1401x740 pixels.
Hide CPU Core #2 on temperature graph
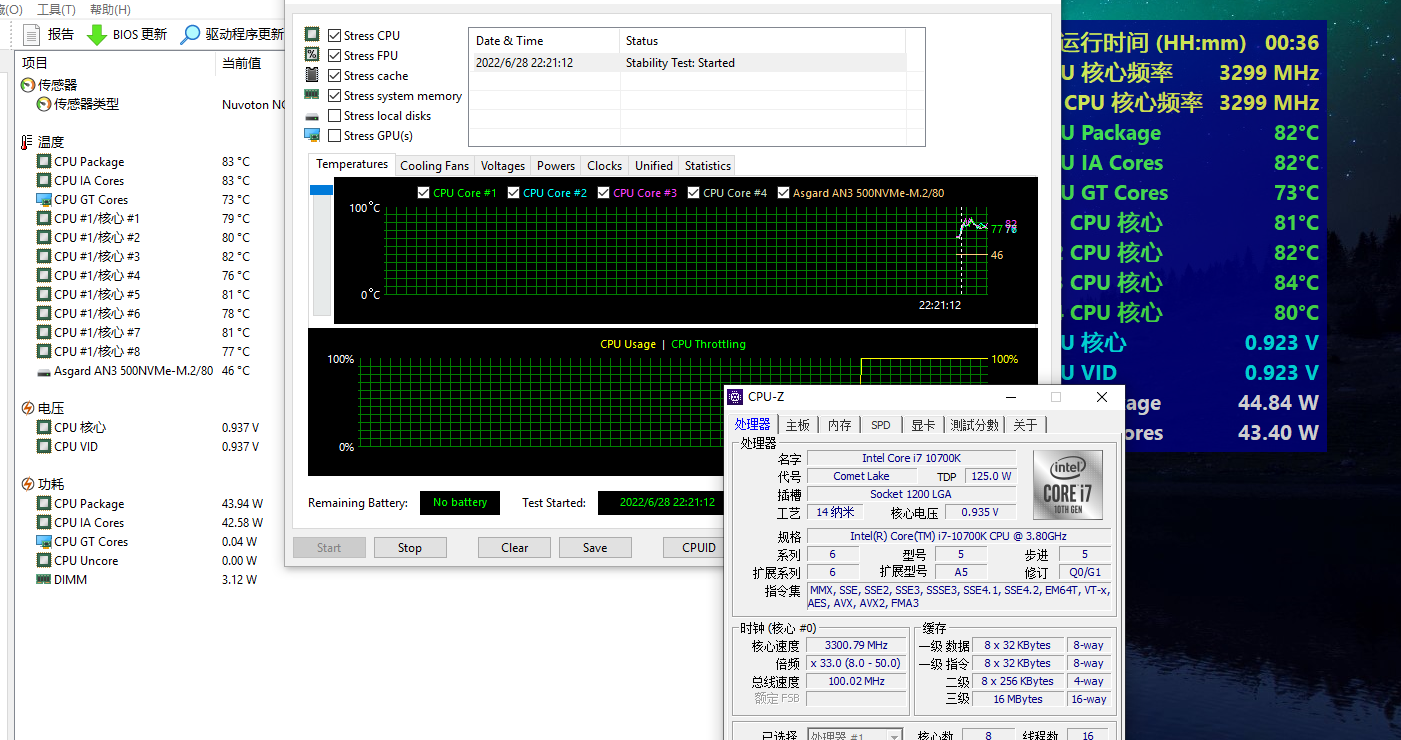point(513,193)
